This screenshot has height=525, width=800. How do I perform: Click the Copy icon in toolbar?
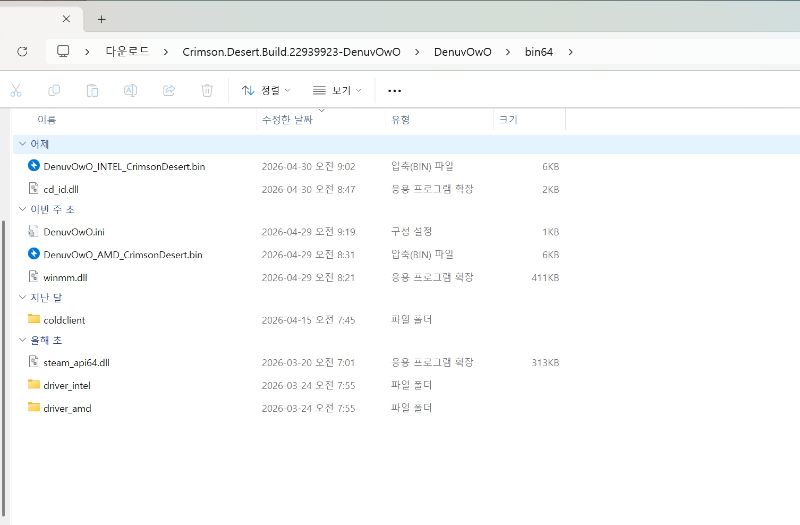(54, 91)
